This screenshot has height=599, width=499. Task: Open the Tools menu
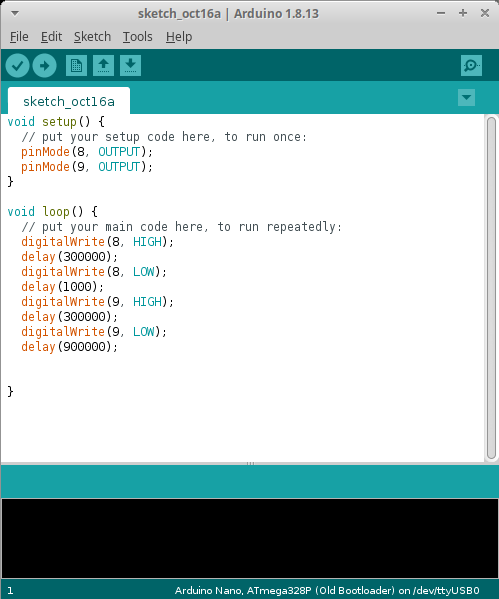tap(138, 37)
